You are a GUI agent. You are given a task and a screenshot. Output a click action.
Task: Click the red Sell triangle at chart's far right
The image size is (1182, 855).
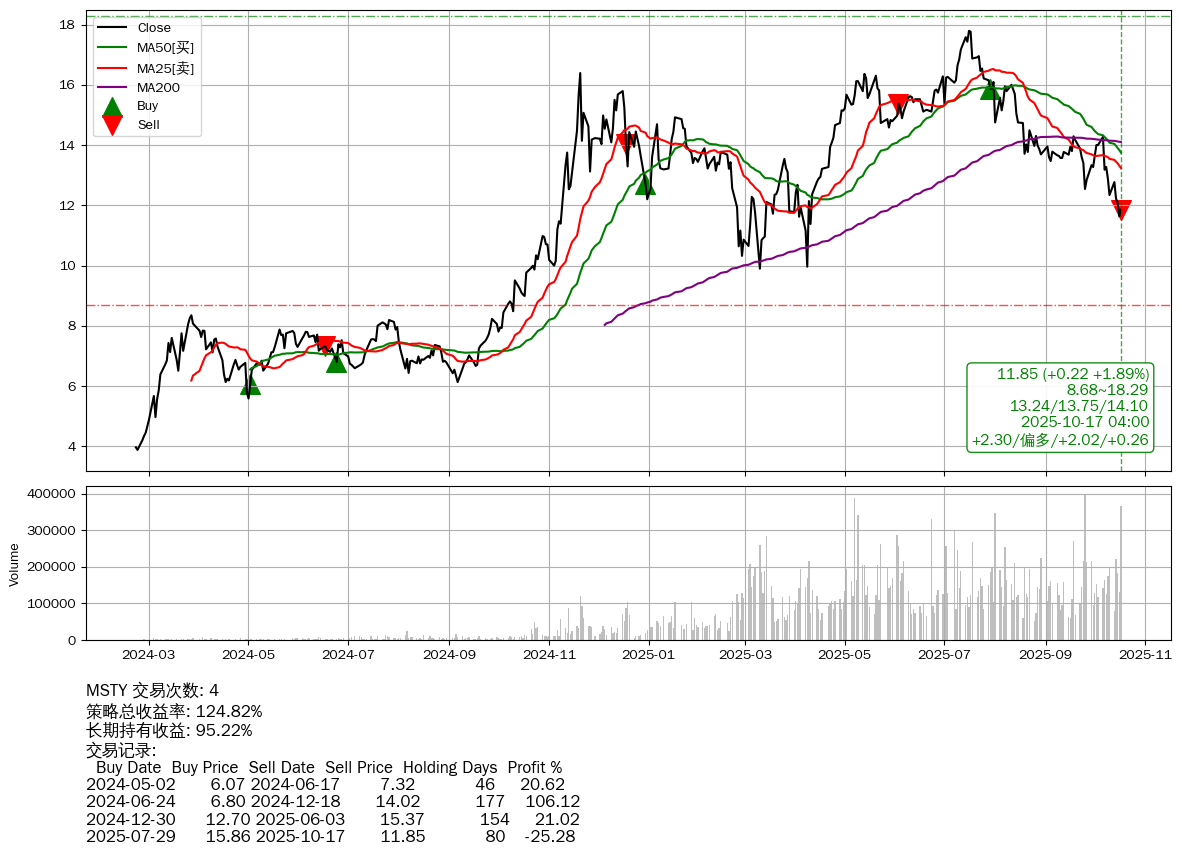[1121, 210]
